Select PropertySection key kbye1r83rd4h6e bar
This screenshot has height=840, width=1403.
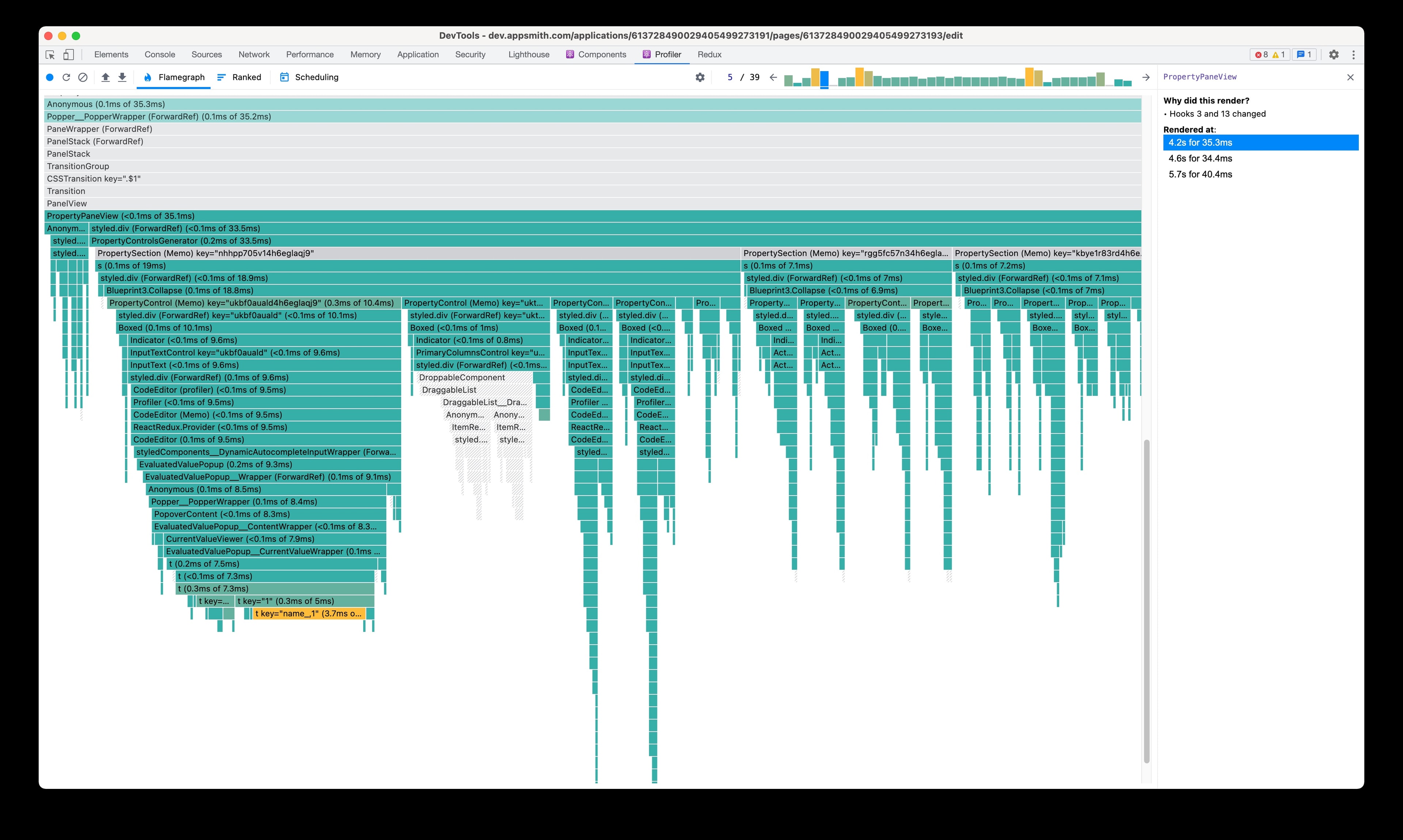[x=1047, y=253]
